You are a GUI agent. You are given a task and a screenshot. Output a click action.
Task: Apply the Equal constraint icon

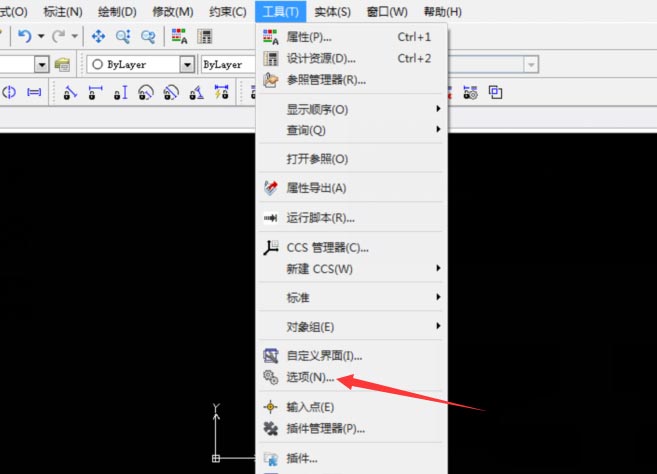click(x=34, y=92)
